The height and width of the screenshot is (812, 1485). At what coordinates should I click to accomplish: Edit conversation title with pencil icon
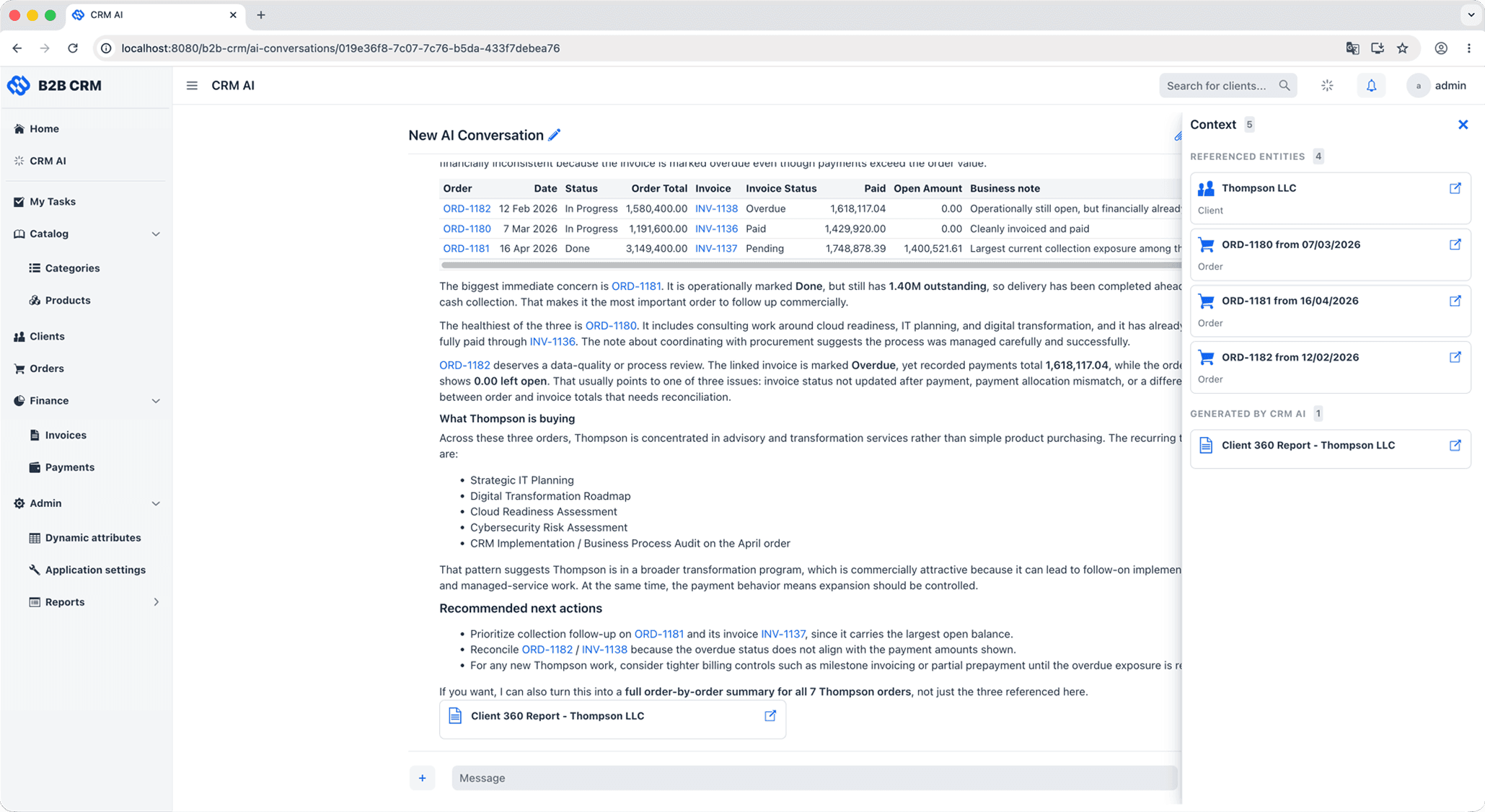click(x=554, y=135)
